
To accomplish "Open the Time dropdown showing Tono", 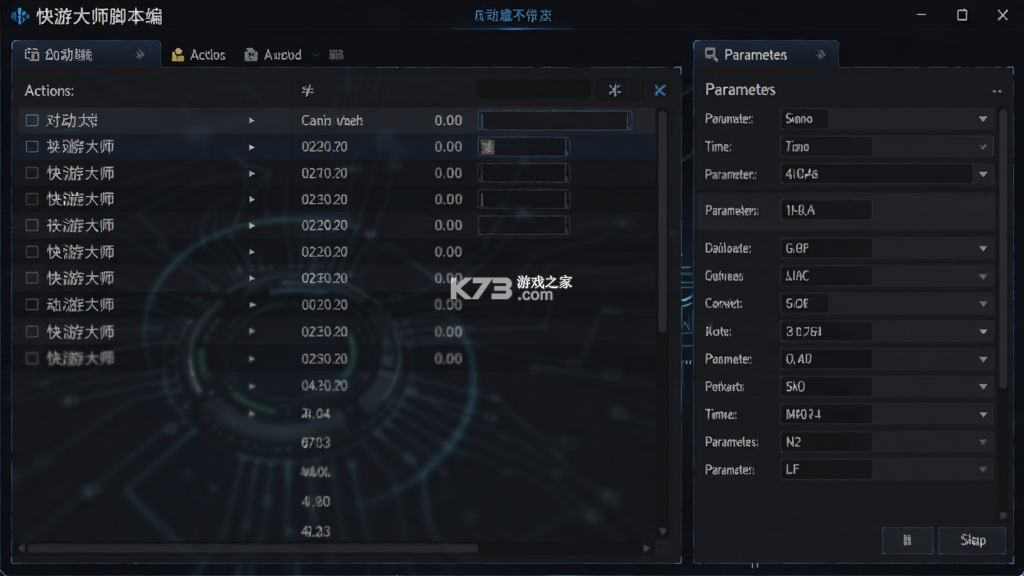I will click(x=983, y=147).
